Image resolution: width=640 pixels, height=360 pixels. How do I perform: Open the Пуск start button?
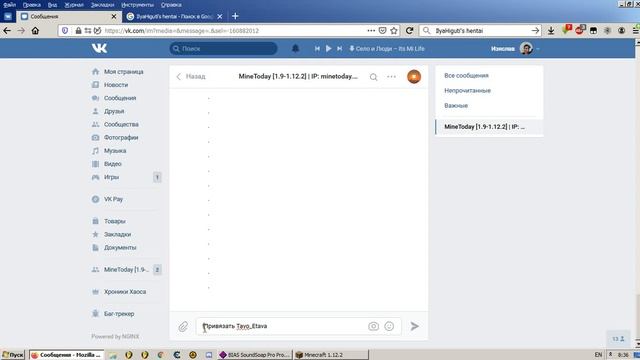coord(13,355)
